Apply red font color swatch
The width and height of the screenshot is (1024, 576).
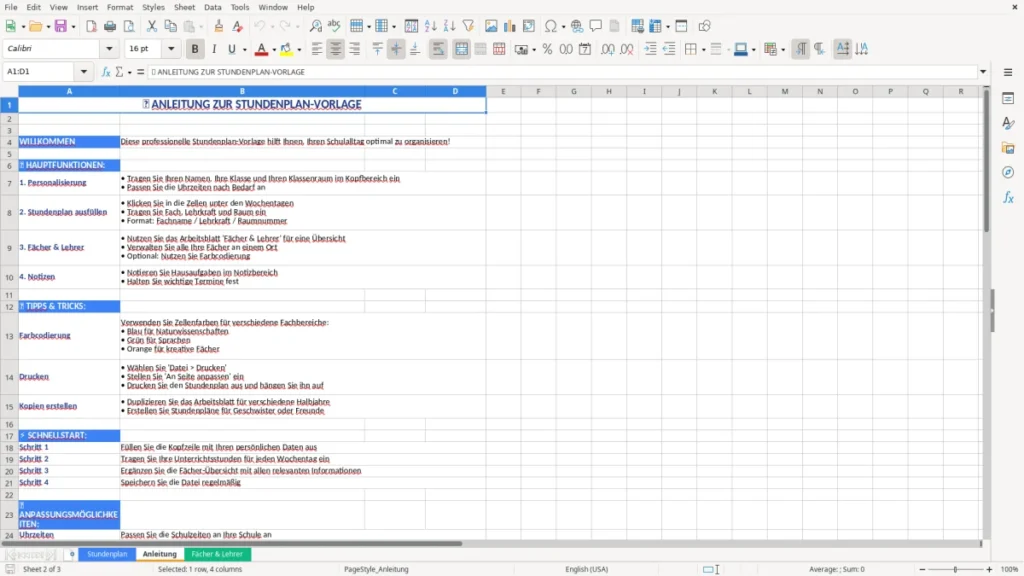(x=261, y=49)
